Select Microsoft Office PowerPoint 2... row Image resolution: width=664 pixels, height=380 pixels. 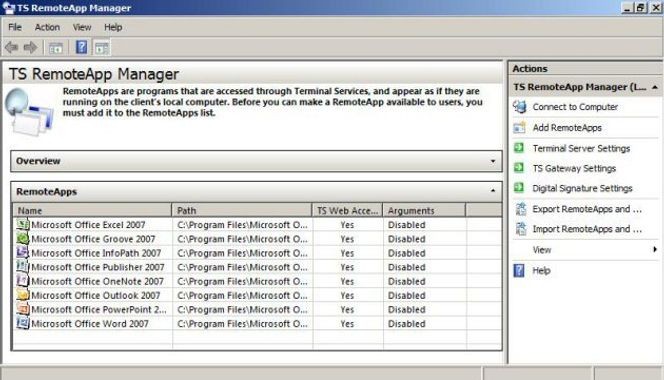tap(257, 309)
